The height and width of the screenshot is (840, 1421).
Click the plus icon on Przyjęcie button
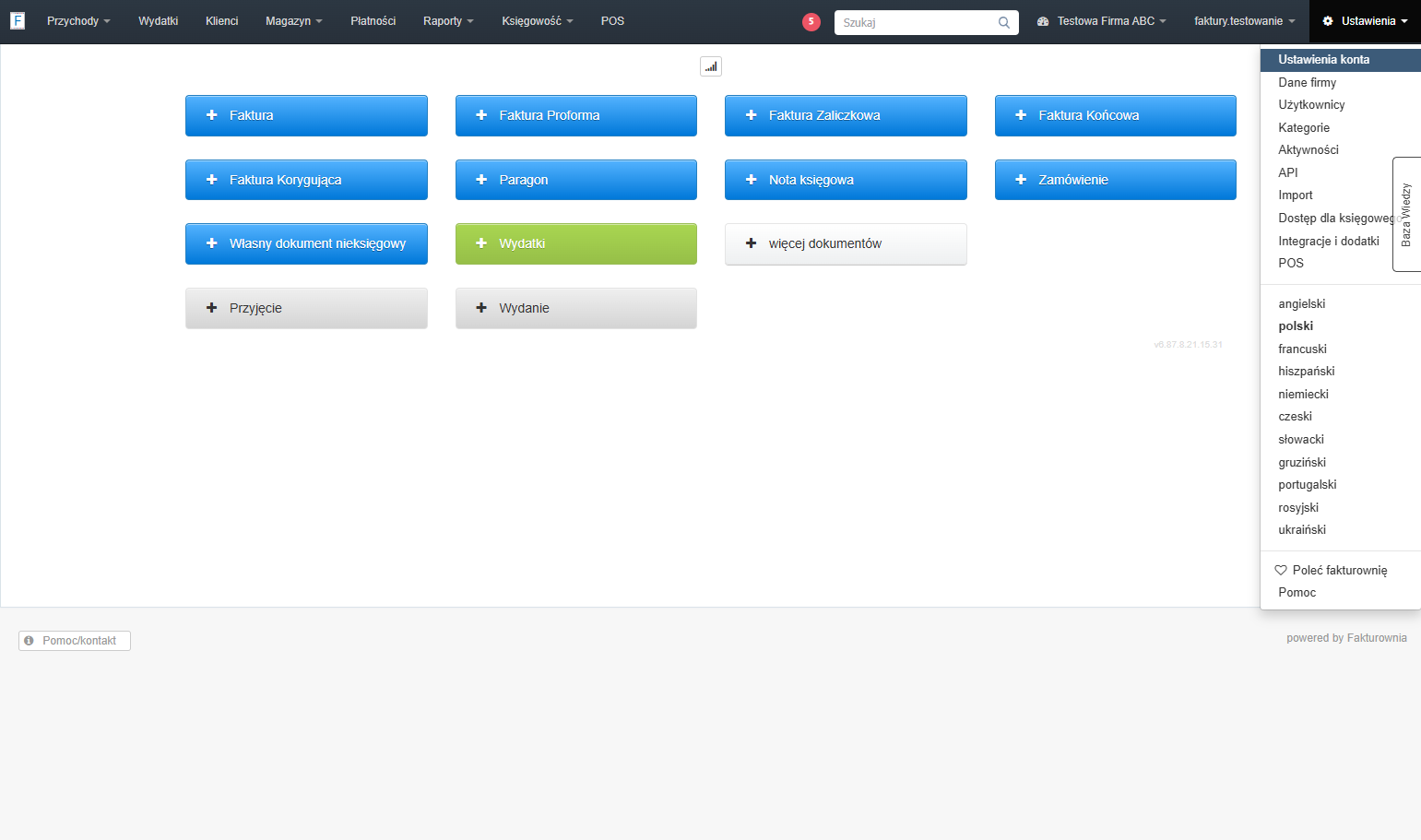pyautogui.click(x=211, y=308)
